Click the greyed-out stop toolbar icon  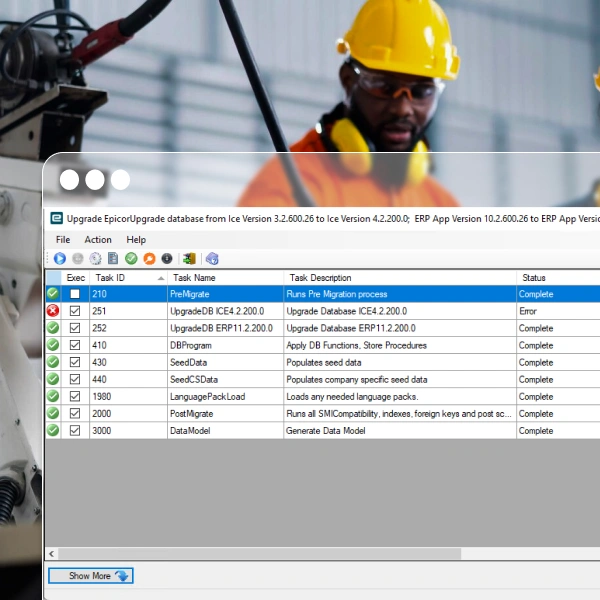point(78,259)
